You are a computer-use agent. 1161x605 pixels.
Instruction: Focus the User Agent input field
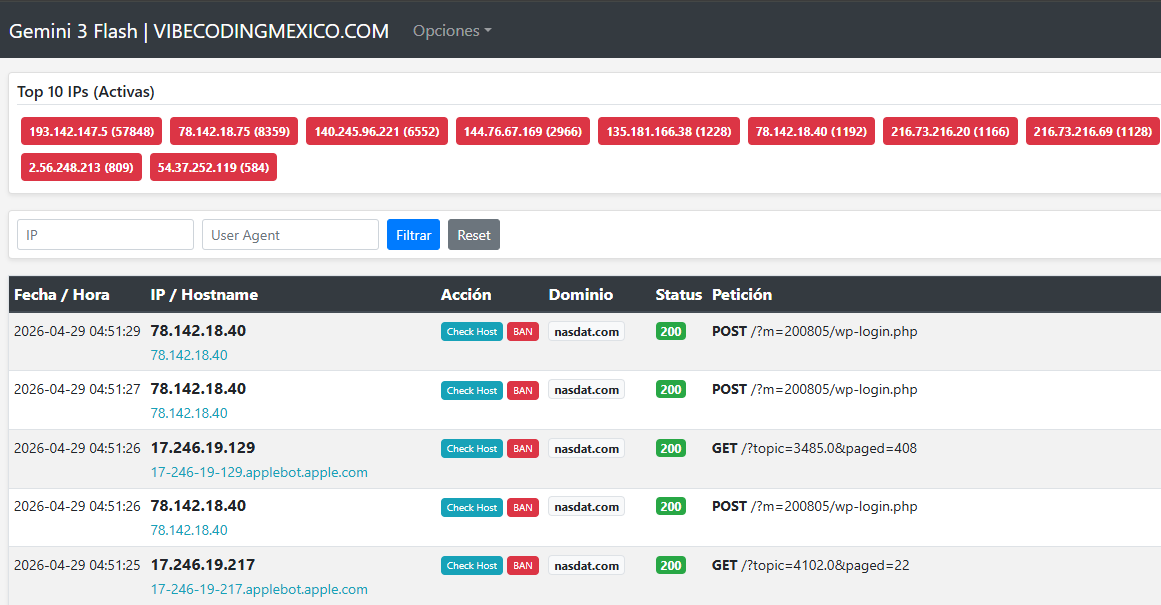tap(290, 235)
